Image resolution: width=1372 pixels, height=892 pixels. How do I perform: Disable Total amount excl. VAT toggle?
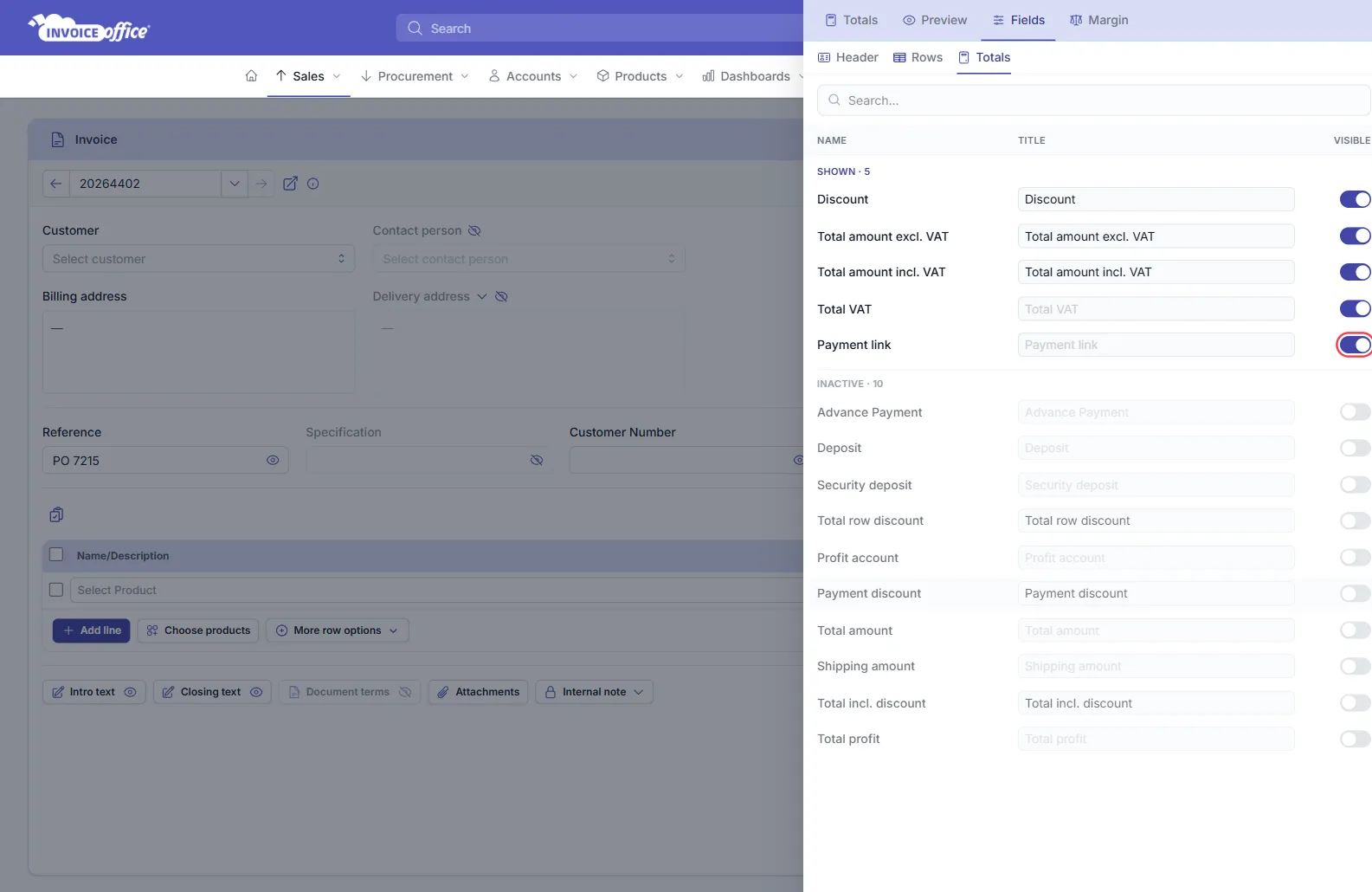pyautogui.click(x=1355, y=236)
